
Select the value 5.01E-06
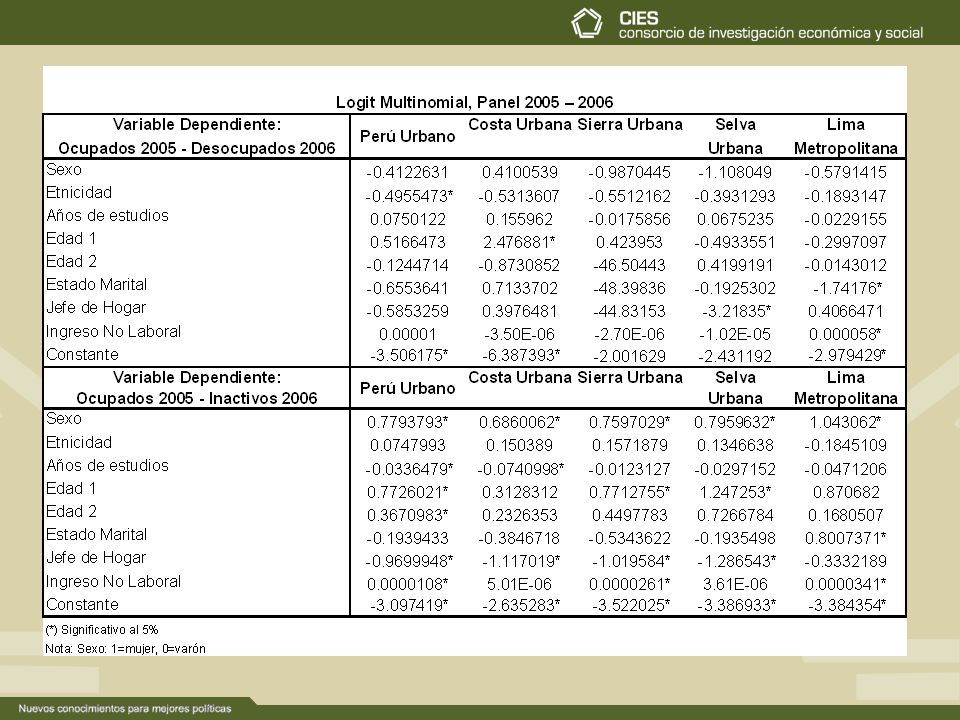coord(519,585)
